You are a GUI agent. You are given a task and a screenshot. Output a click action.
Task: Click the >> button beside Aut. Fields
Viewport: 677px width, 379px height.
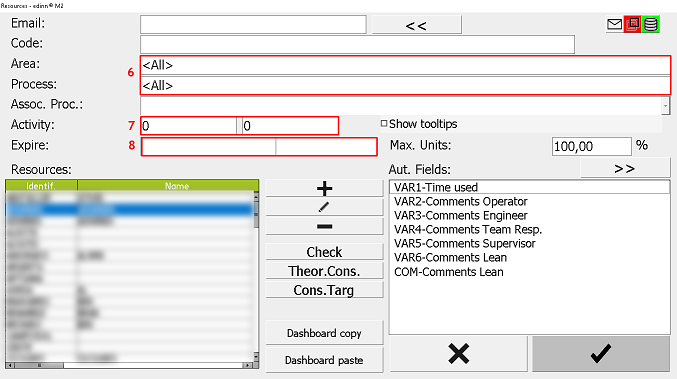[625, 168]
